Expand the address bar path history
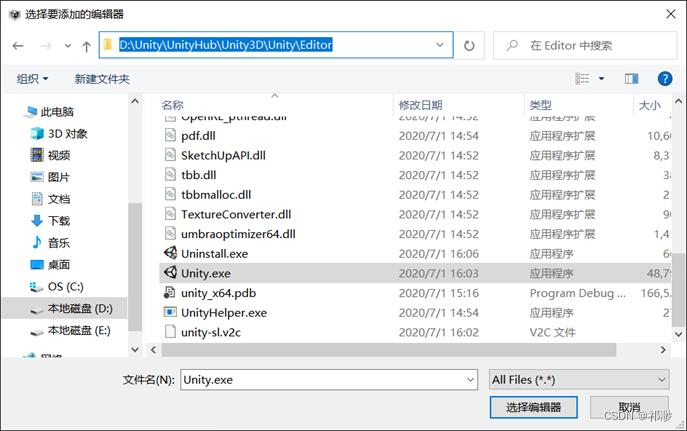 click(440, 45)
